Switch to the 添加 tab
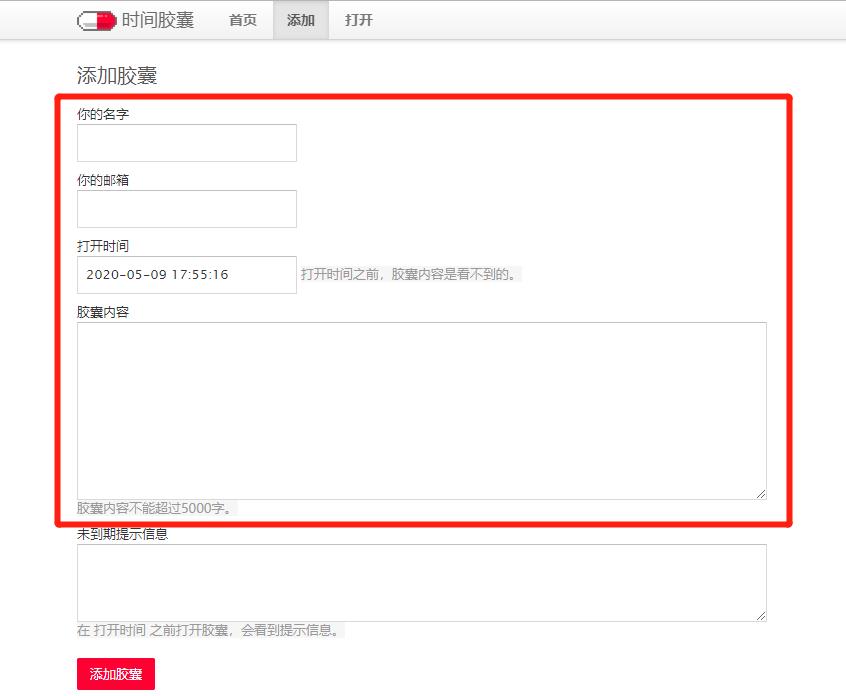The width and height of the screenshot is (846, 696). [300, 19]
